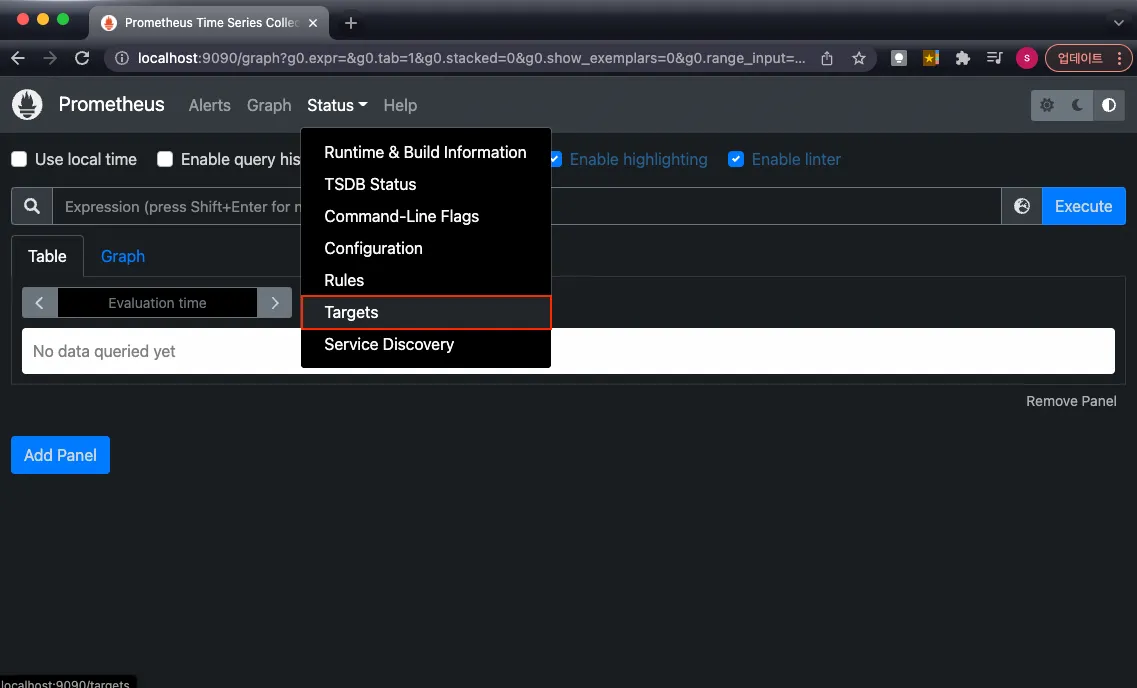This screenshot has width=1137, height=688.
Task: Click the Add Panel button
Action: coord(60,455)
